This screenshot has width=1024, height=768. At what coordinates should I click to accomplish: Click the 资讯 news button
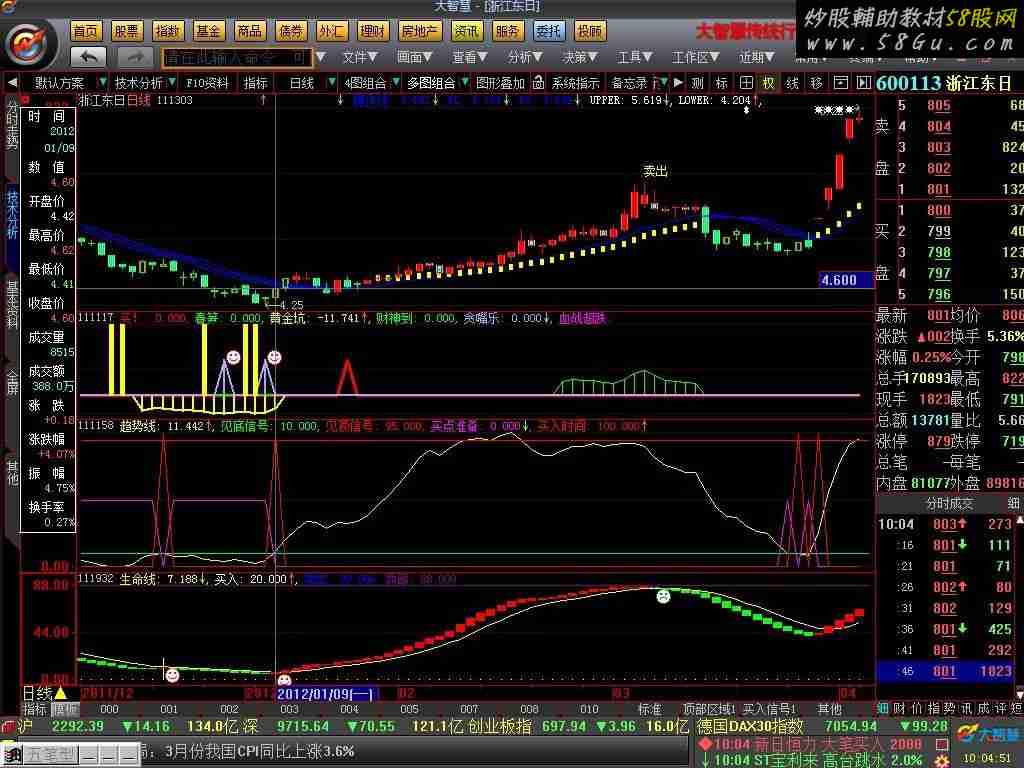click(x=468, y=31)
